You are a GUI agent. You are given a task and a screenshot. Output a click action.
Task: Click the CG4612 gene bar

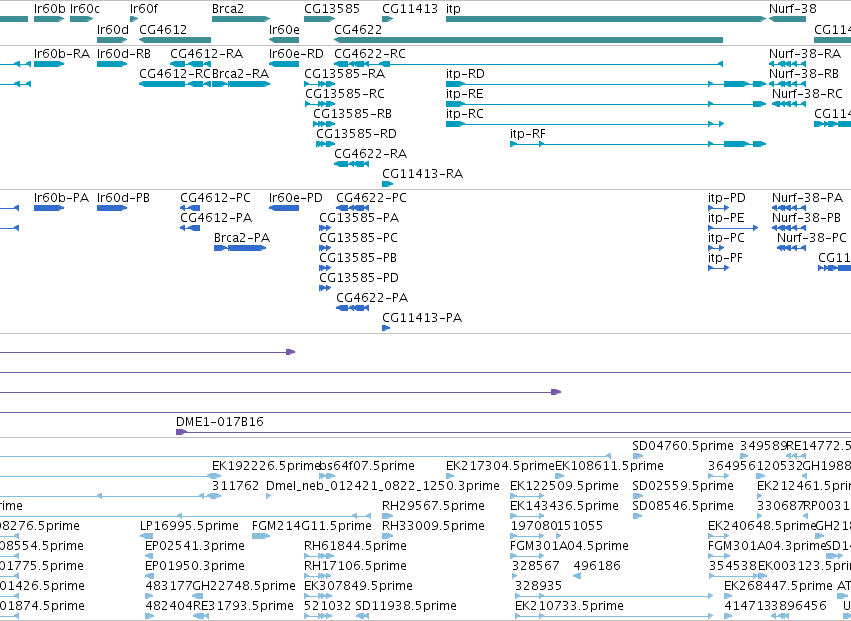point(175,40)
